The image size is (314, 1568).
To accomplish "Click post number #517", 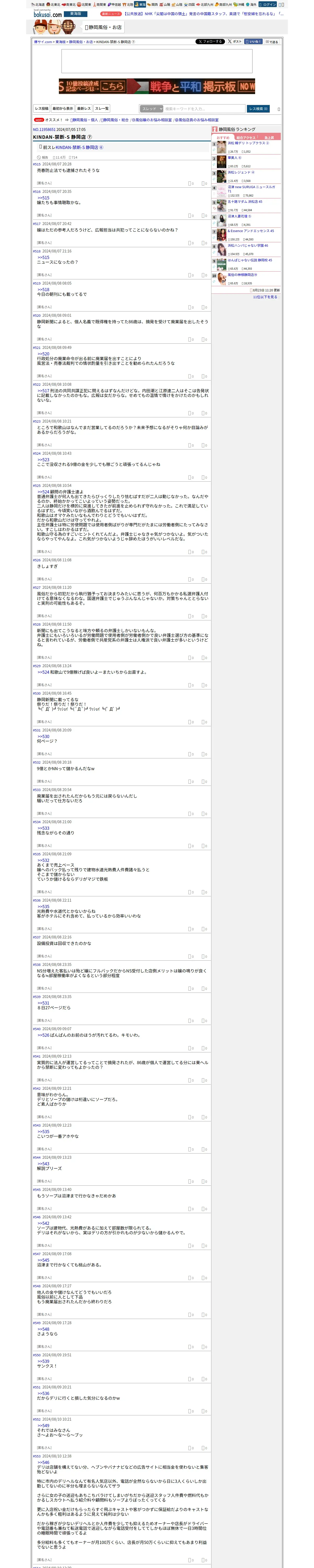I will [x=37, y=224].
